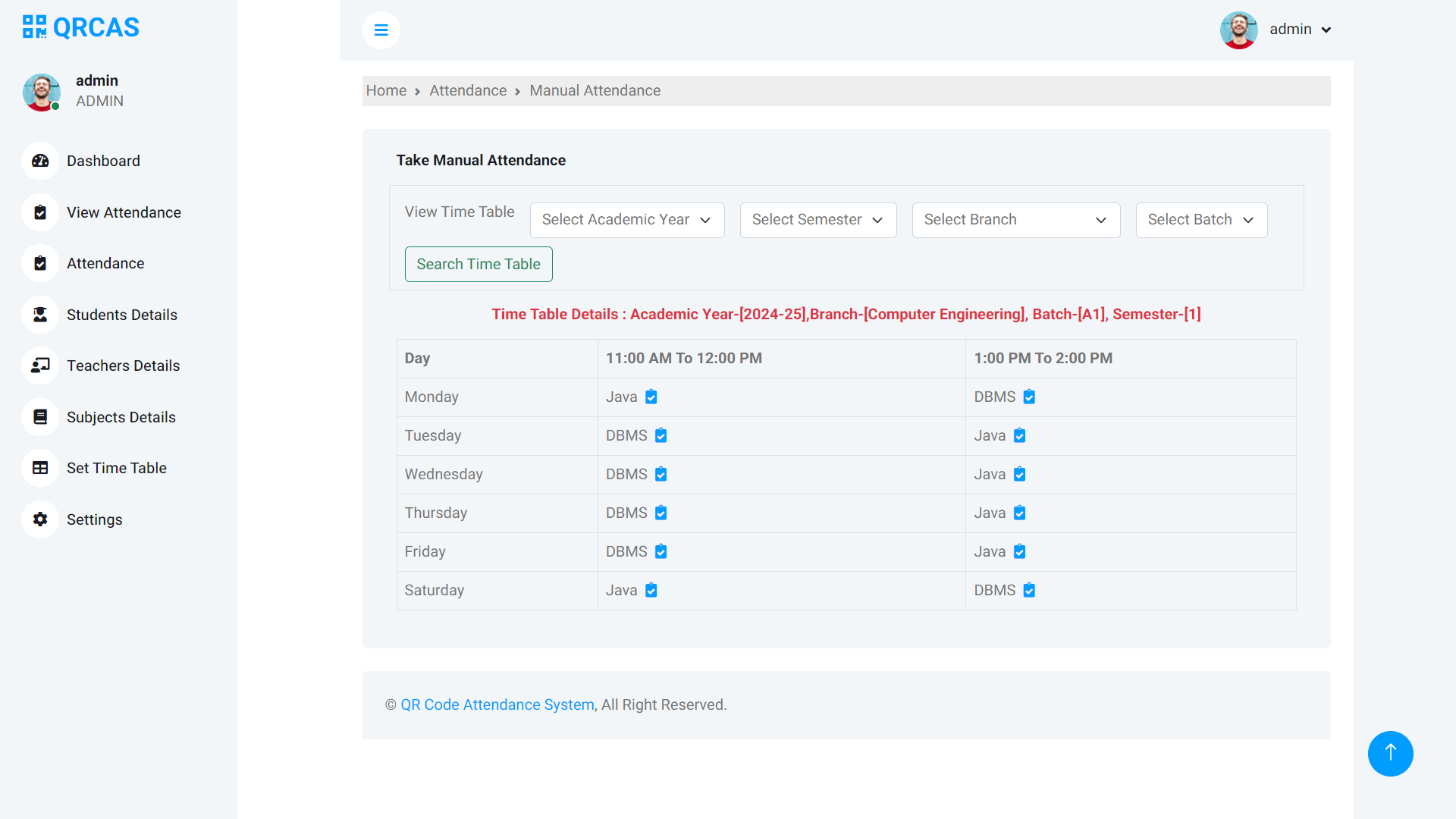The width and height of the screenshot is (1456, 819).
Task: Click the Set Time Table grid icon
Action: pos(40,468)
